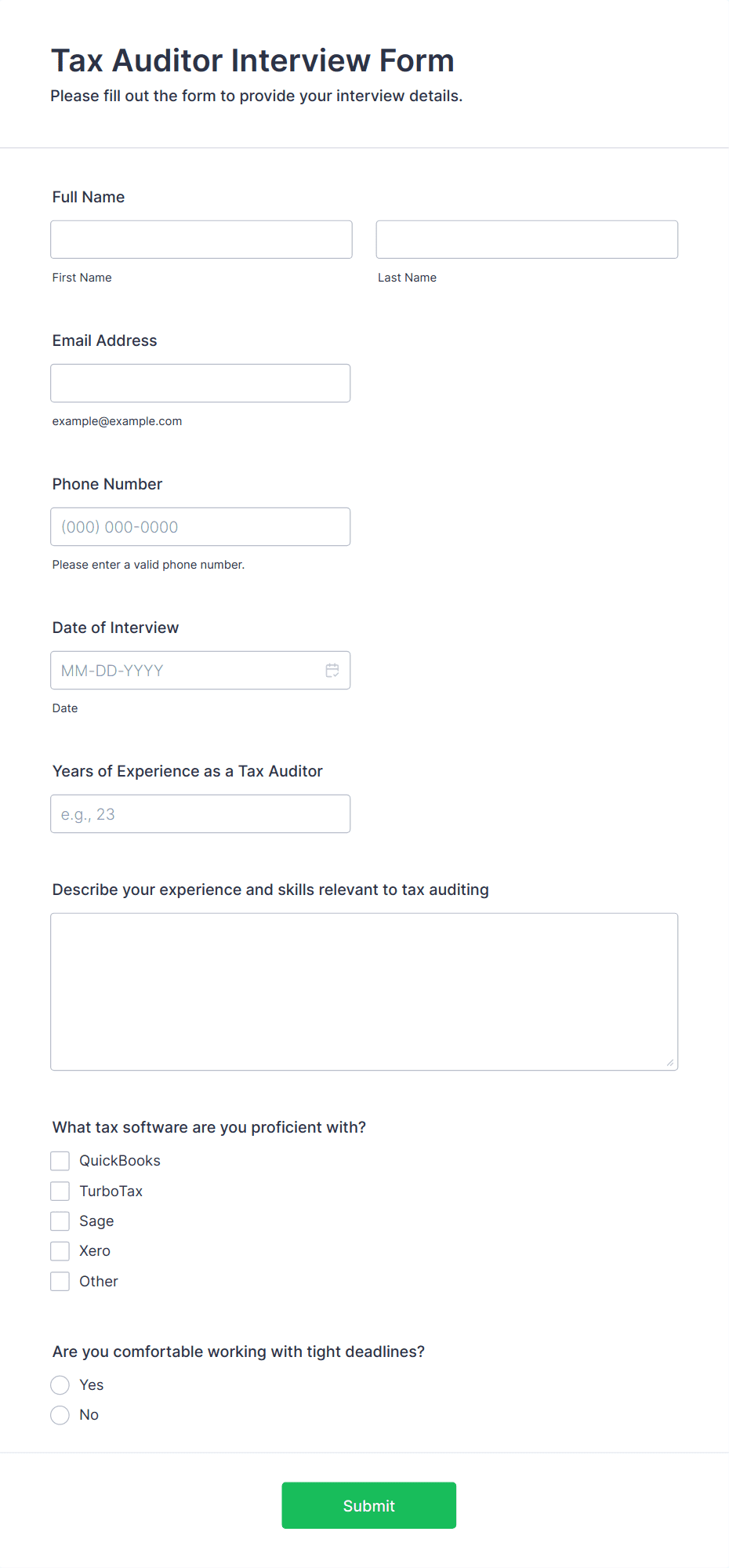Open the calendar picker icon
Viewport: 729px width, 1568px height.
(x=332, y=671)
